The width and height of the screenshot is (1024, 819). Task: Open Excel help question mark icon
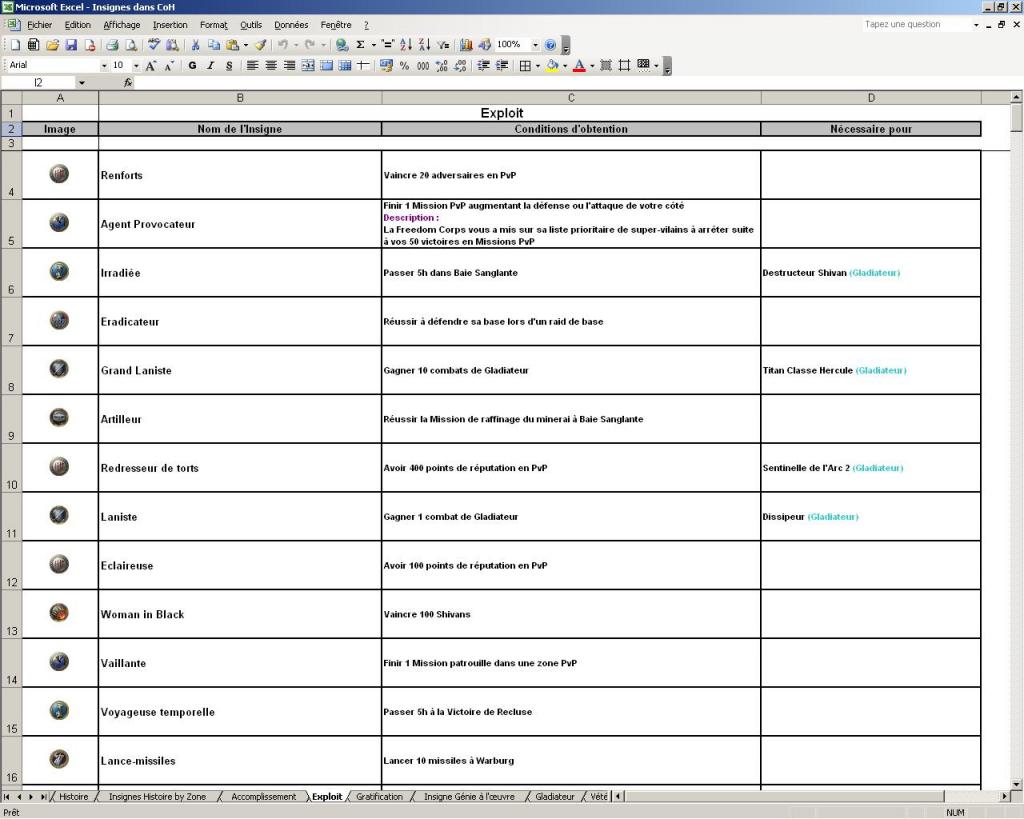tap(550, 45)
